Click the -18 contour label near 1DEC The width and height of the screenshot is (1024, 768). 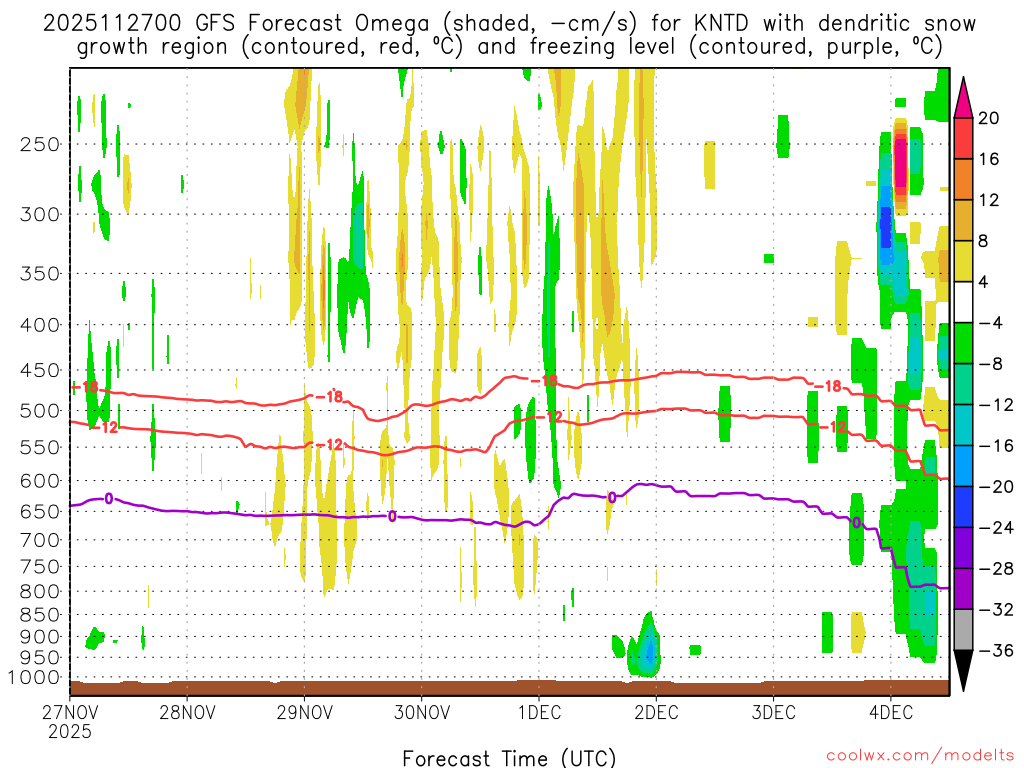tap(545, 381)
